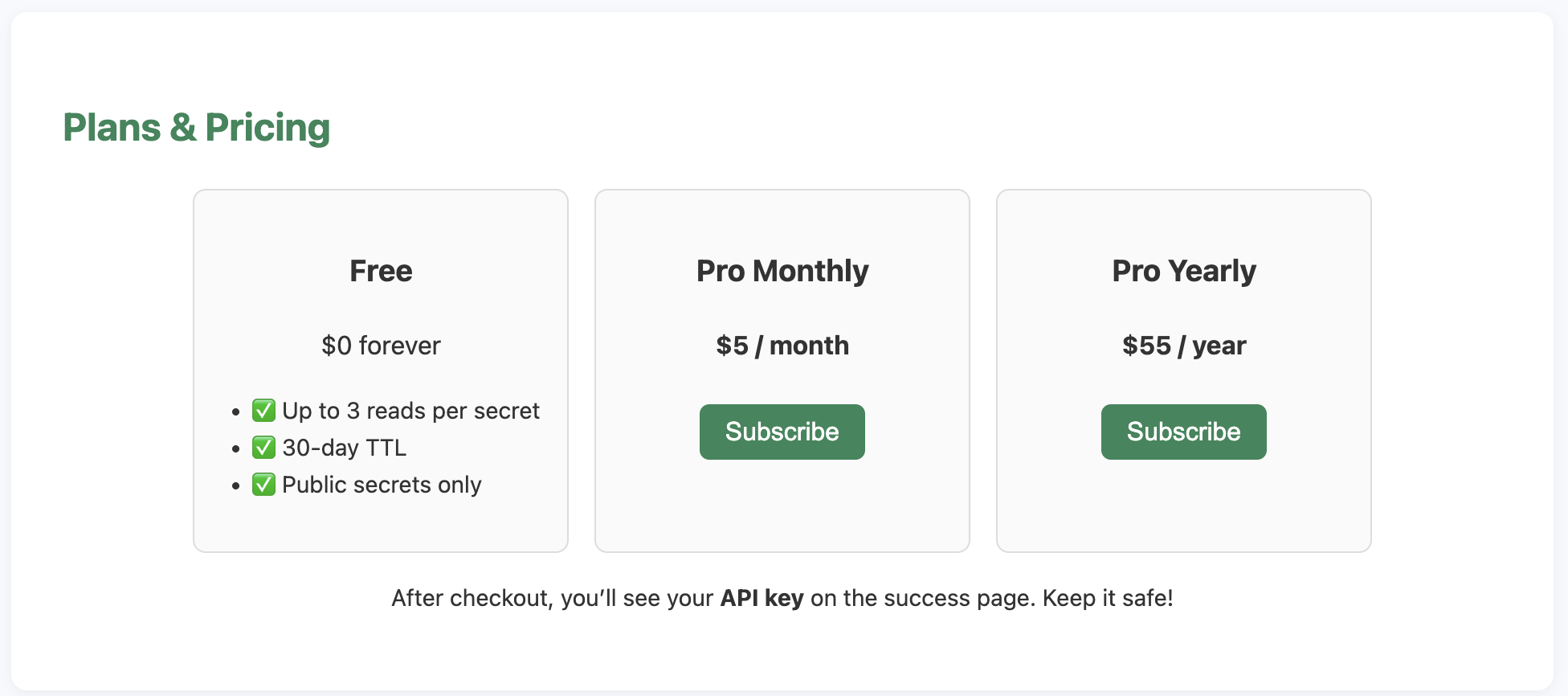Subscribe to the Pro Yearly plan
Image resolution: width=1568 pixels, height=696 pixels.
pos(1183,432)
